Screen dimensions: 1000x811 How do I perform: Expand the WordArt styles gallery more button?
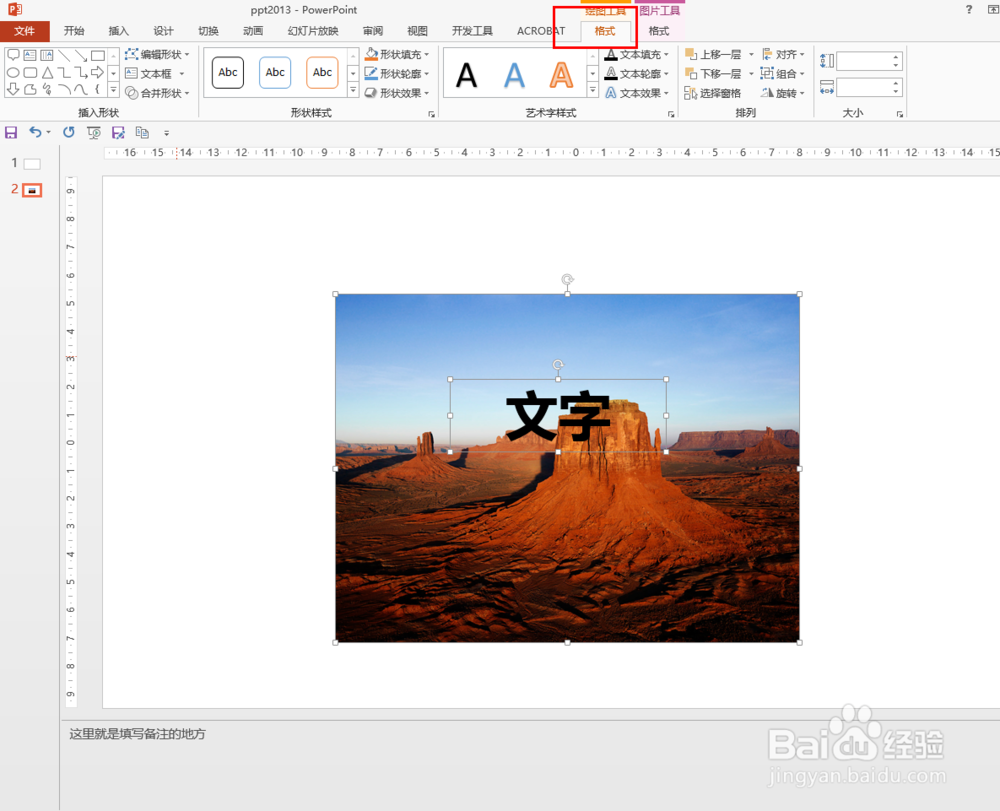(x=593, y=91)
